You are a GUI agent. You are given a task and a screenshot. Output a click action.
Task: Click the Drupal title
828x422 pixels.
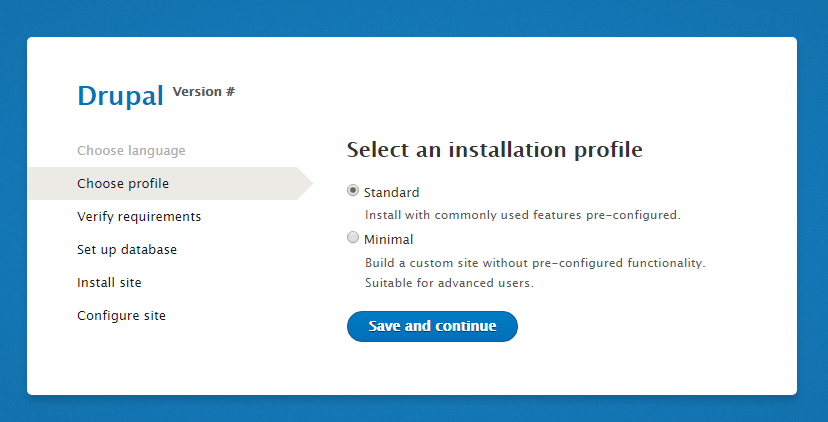(x=120, y=96)
